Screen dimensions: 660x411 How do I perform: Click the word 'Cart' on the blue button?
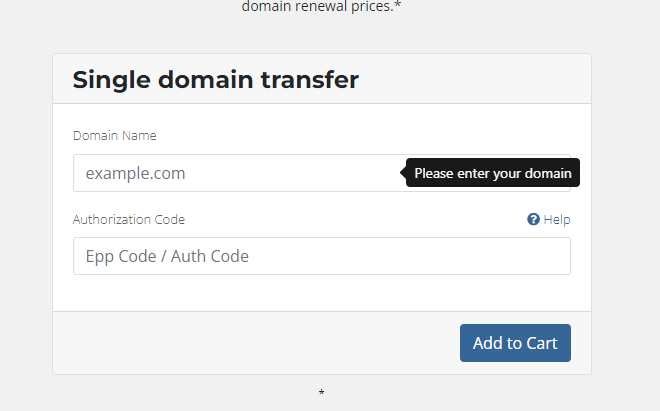click(542, 343)
